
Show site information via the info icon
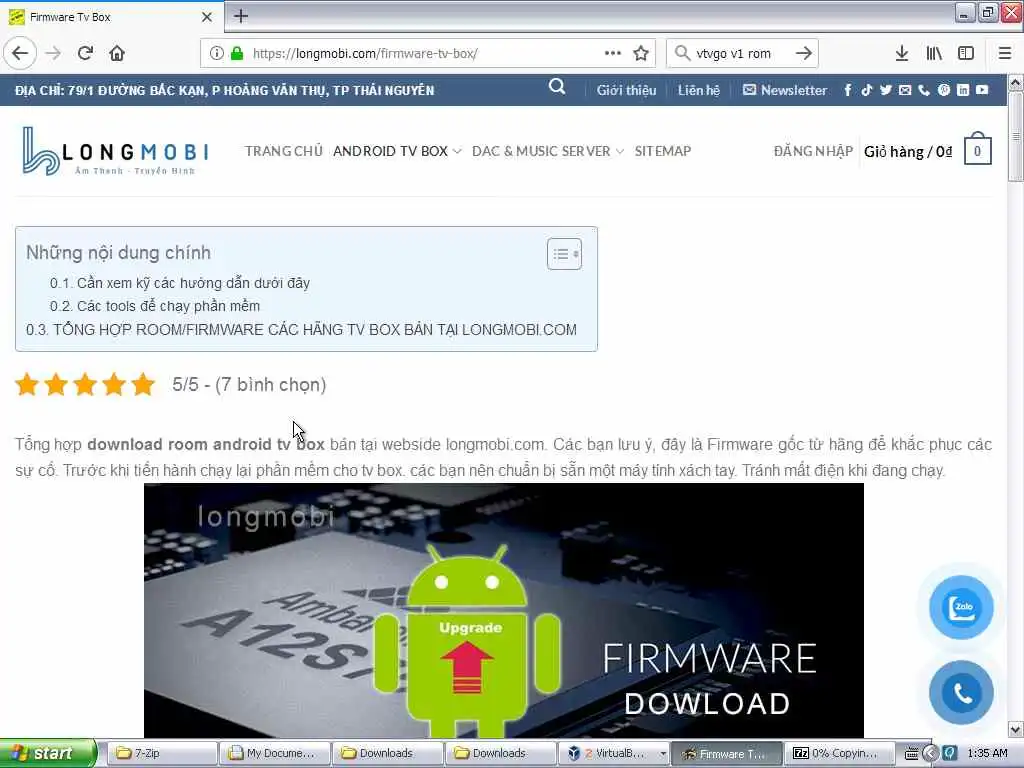pyautogui.click(x=216, y=53)
